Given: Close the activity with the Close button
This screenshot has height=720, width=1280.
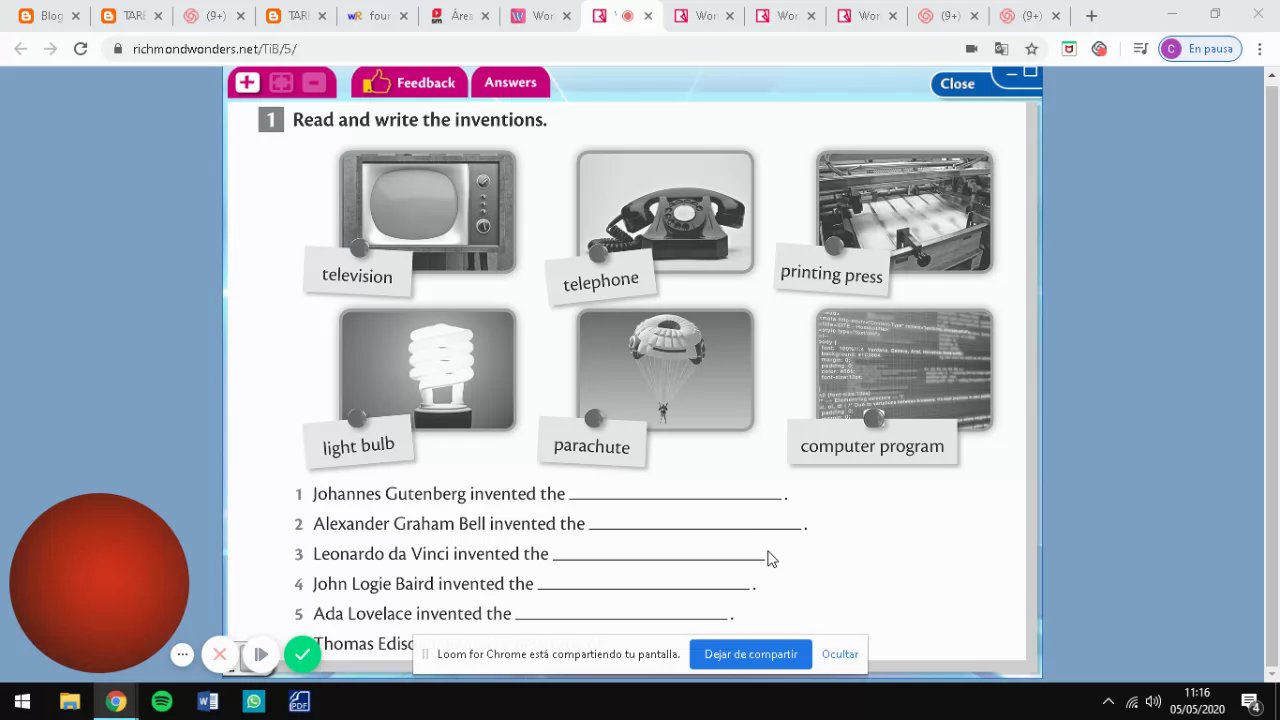Looking at the screenshot, I should tap(957, 84).
